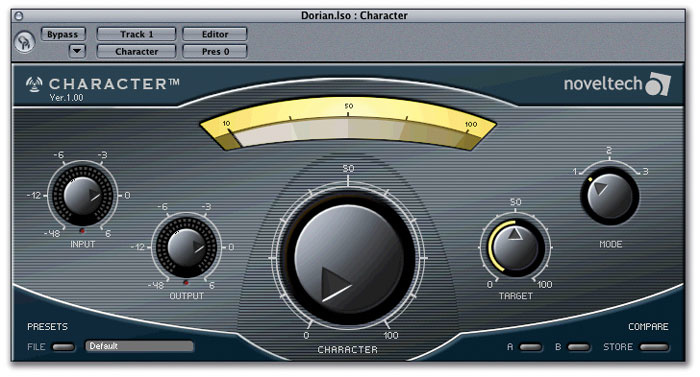700x377 pixels.
Task: Open the Character plugin selector
Action: coord(136,51)
